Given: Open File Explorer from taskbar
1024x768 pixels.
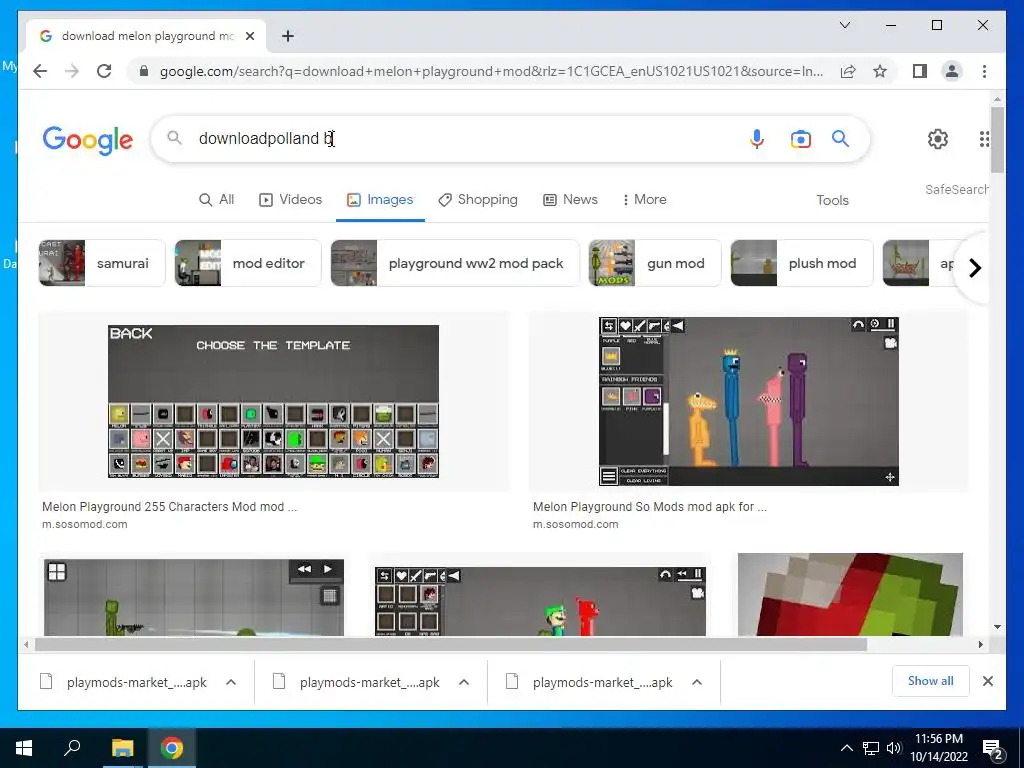Looking at the screenshot, I should [122, 748].
